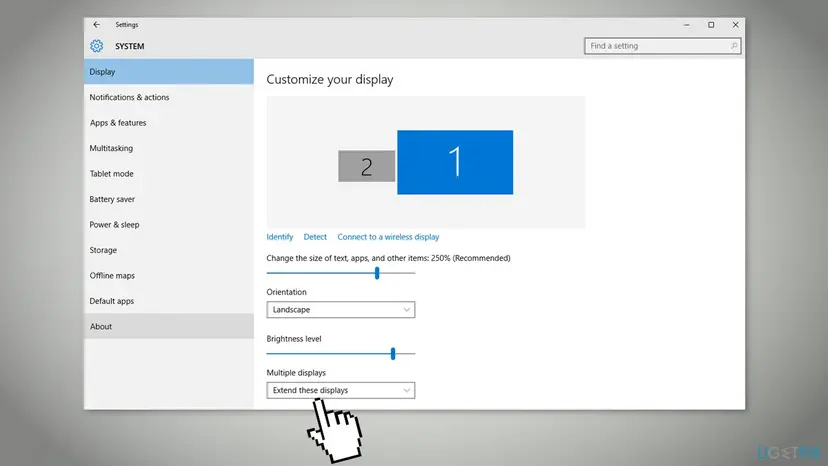Click Connect to a wireless display
Image resolution: width=828 pixels, height=466 pixels.
click(388, 237)
